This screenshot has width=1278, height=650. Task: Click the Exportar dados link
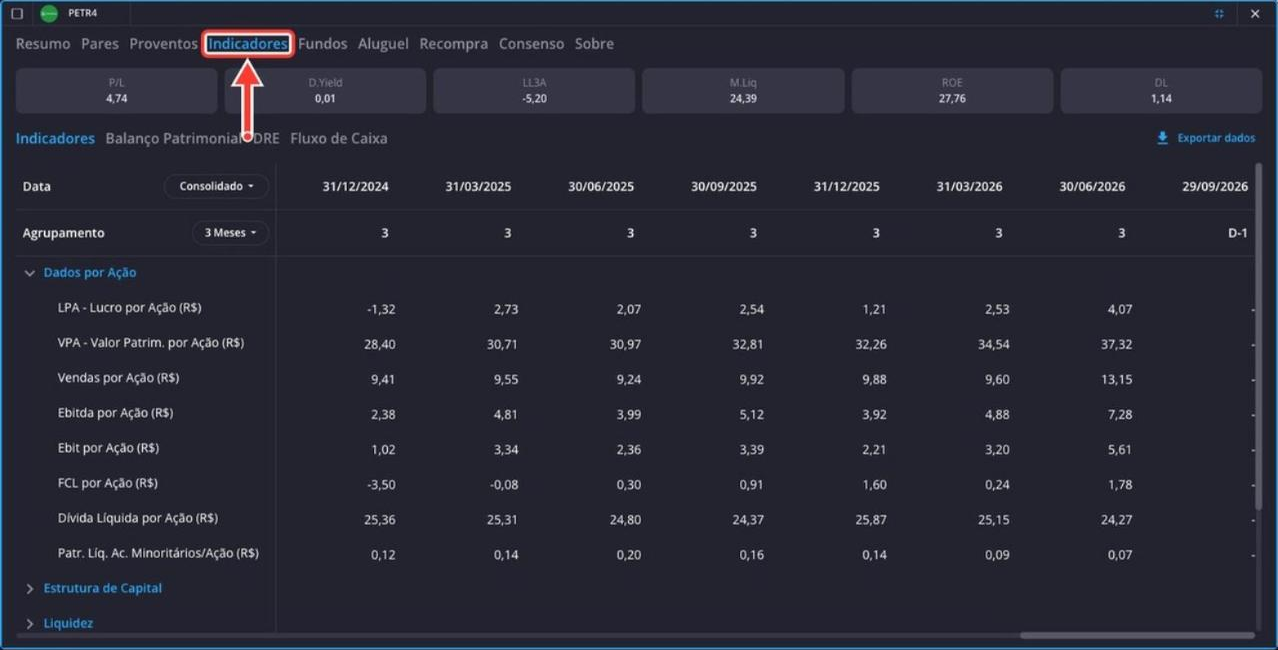[1216, 138]
